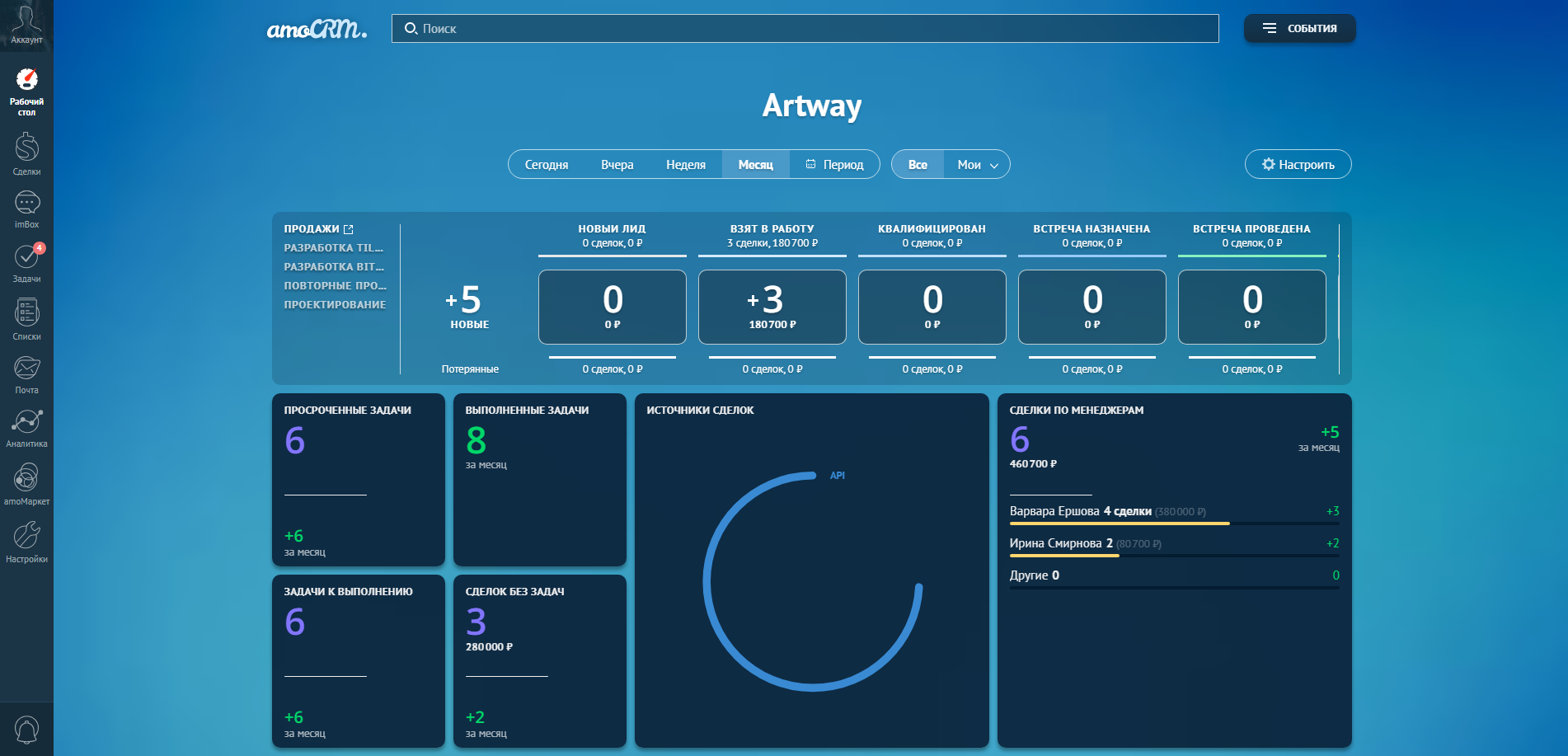The width and height of the screenshot is (1568, 756).
Task: Open the Период date range picker
Action: coord(834,165)
